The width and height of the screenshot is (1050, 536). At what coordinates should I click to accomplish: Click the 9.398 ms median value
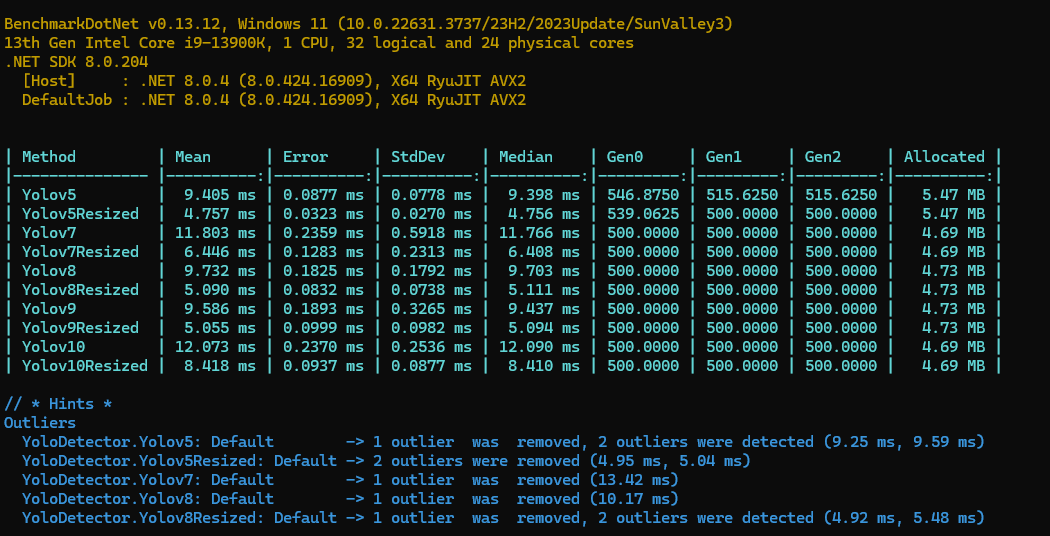pos(544,195)
